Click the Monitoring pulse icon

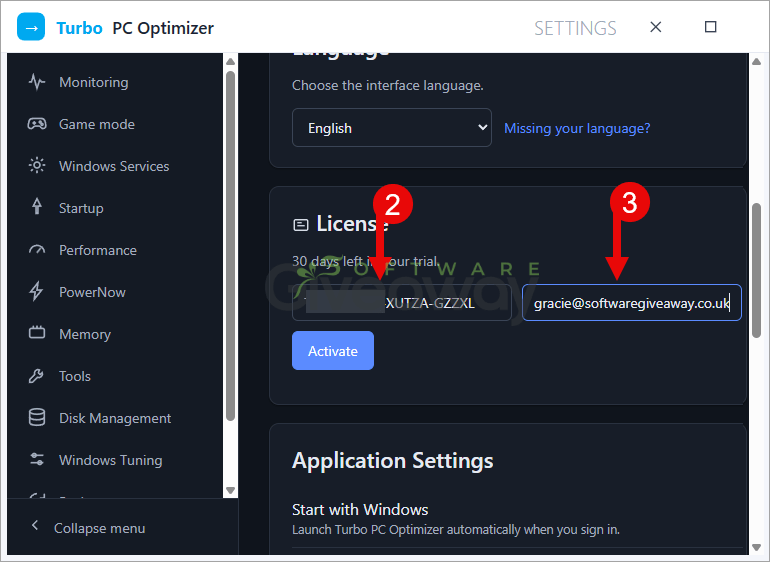[37, 82]
